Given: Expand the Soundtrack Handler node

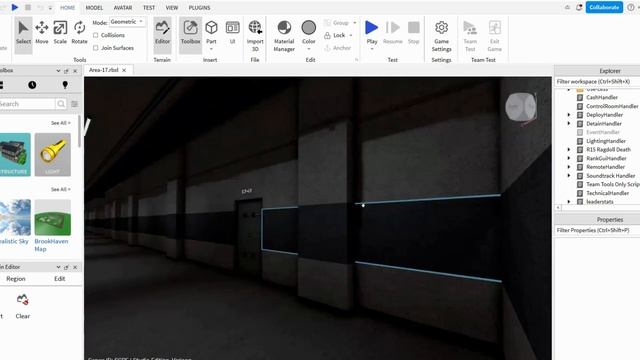Looking at the screenshot, I should point(569,176).
